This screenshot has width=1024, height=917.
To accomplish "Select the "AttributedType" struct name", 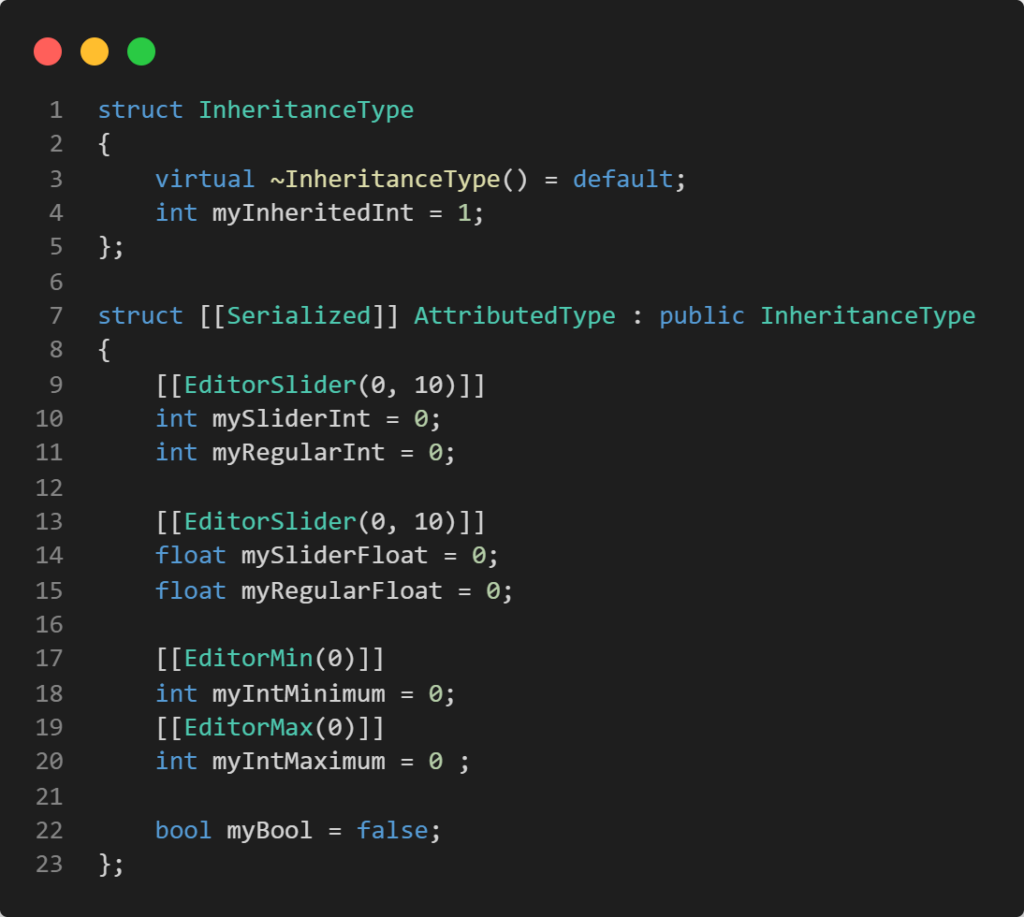I will (x=515, y=316).
